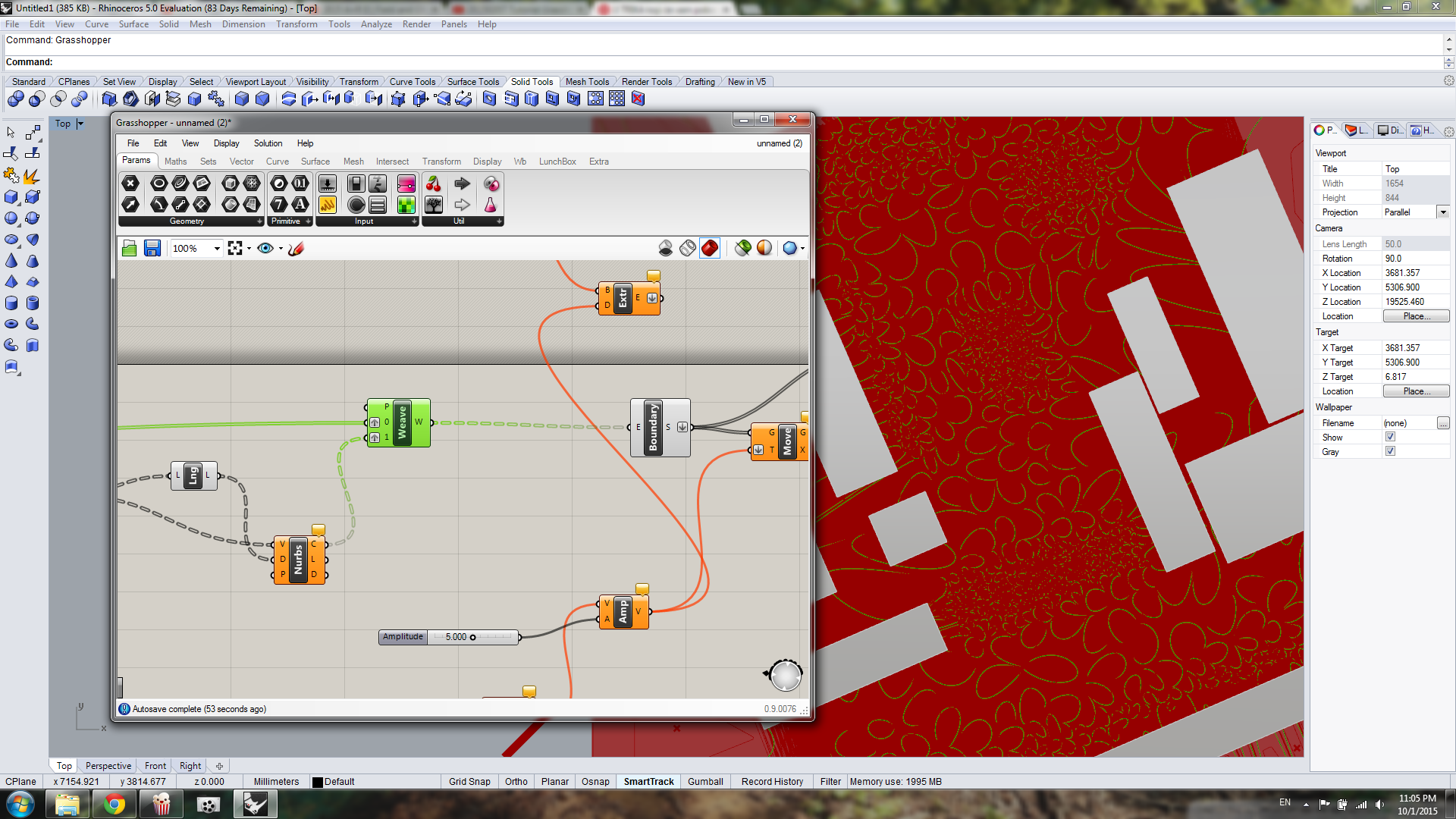Click the black Default layer color swatch
The height and width of the screenshot is (819, 1456).
(318, 783)
